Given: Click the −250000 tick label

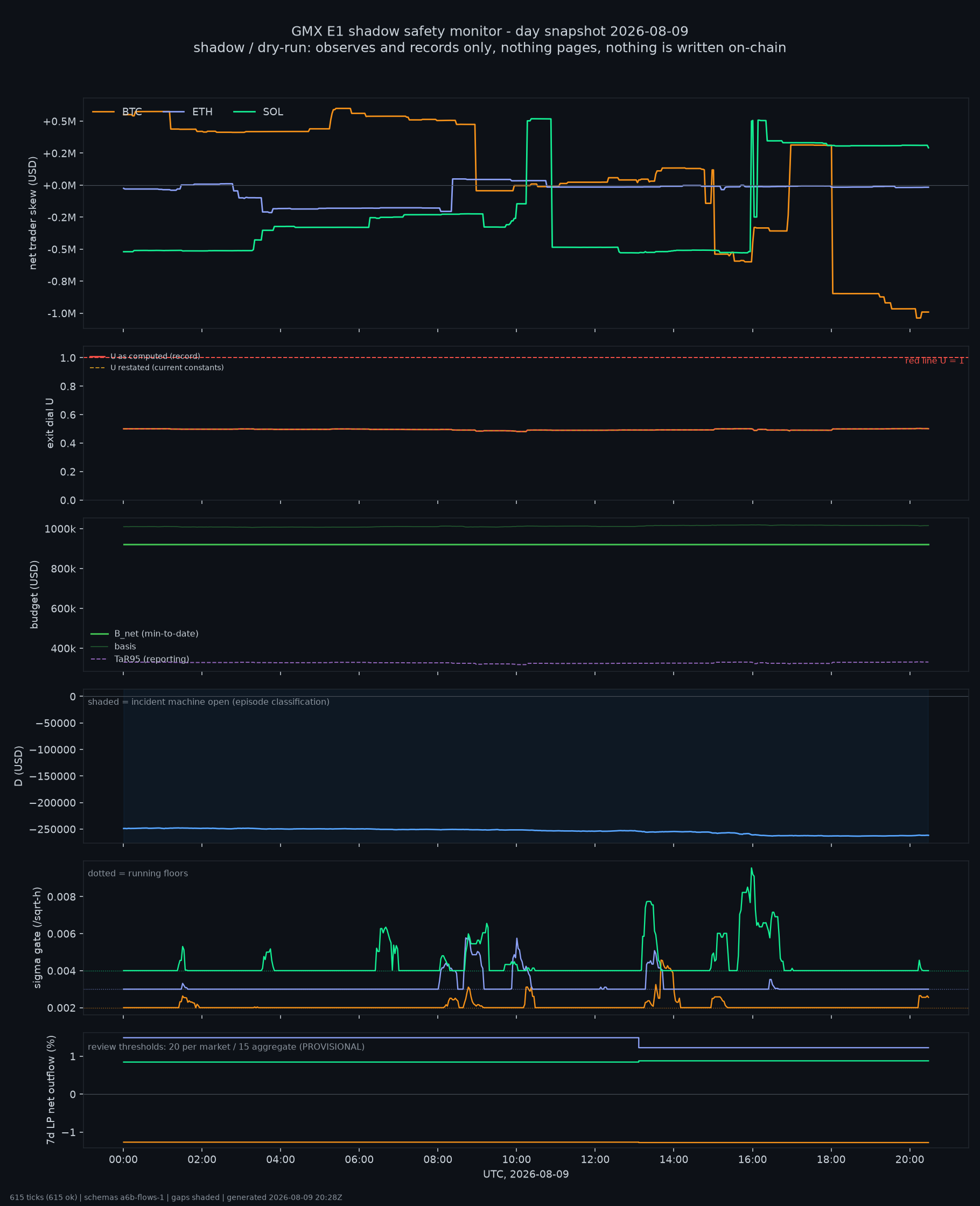Looking at the screenshot, I should [53, 830].
